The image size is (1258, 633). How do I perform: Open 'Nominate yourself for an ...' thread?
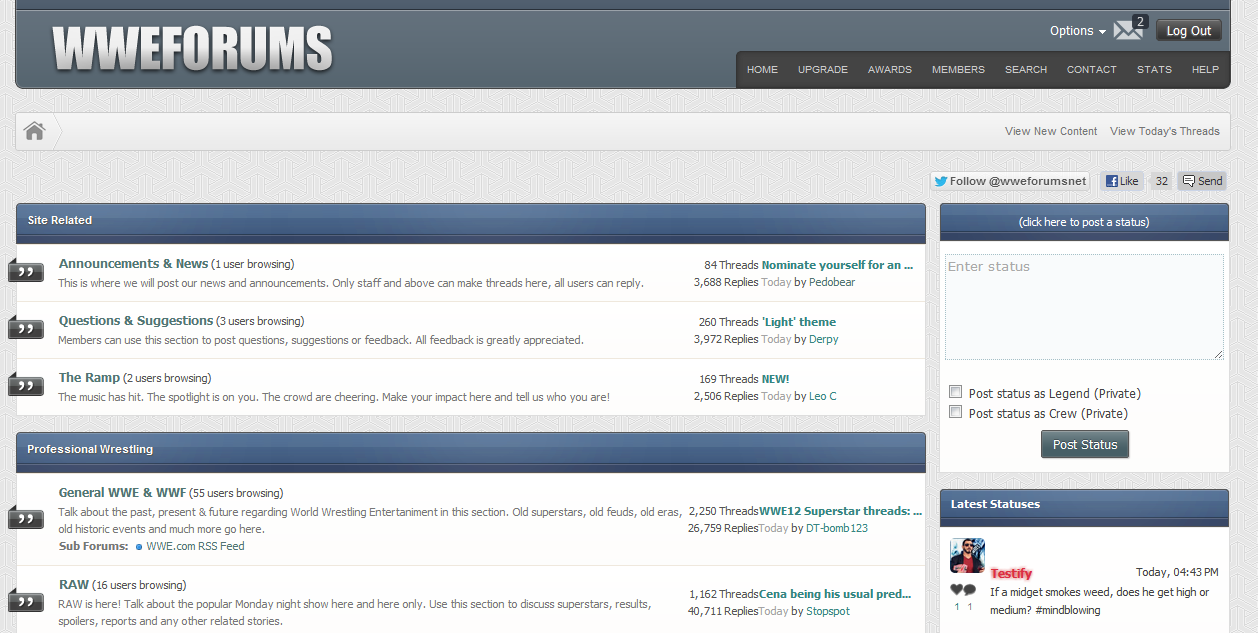[838, 265]
